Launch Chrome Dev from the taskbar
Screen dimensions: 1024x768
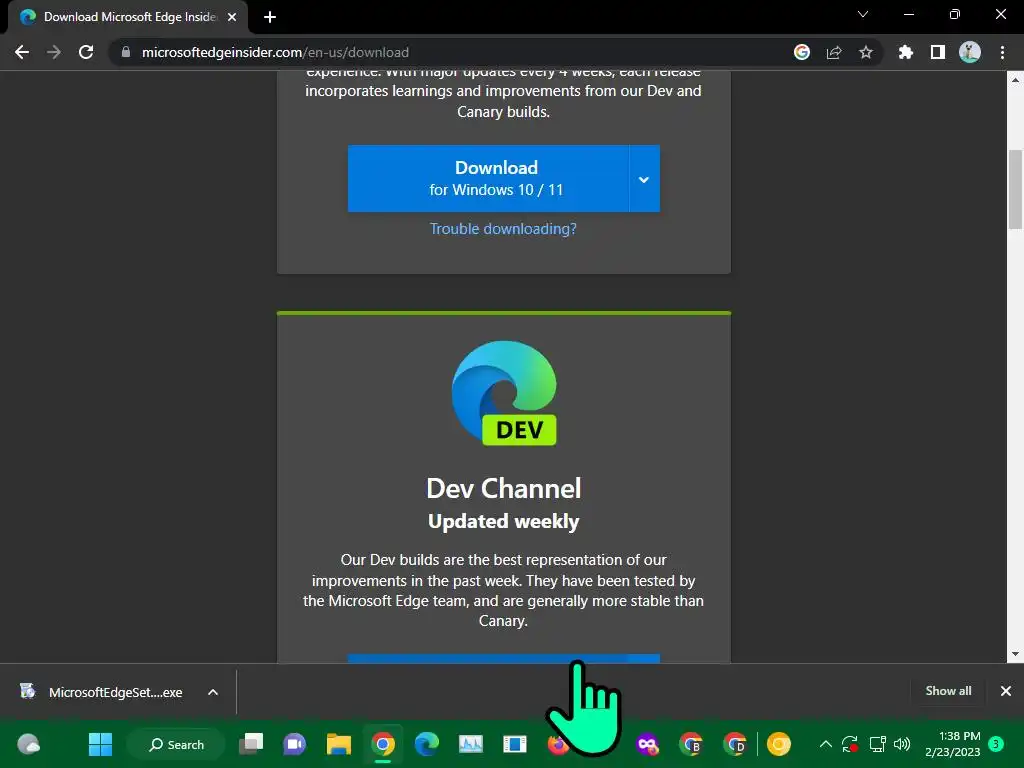pyautogui.click(x=735, y=744)
